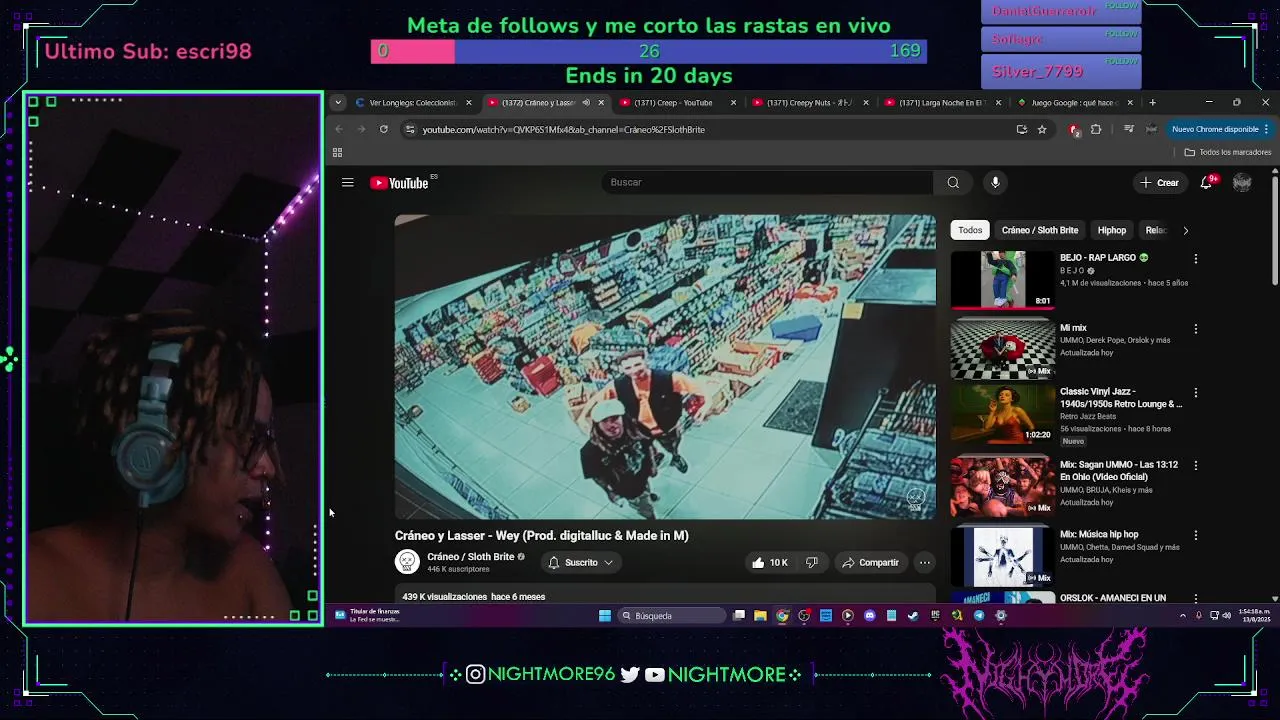Open options for Mix: Sagan UMMO
Image resolution: width=1280 pixels, height=720 pixels.
click(1195, 466)
